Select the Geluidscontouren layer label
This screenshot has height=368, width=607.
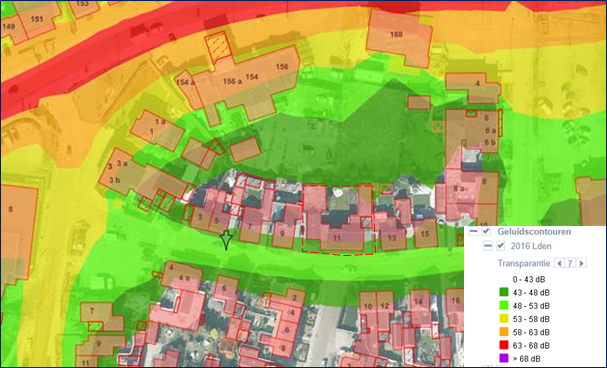[528, 231]
